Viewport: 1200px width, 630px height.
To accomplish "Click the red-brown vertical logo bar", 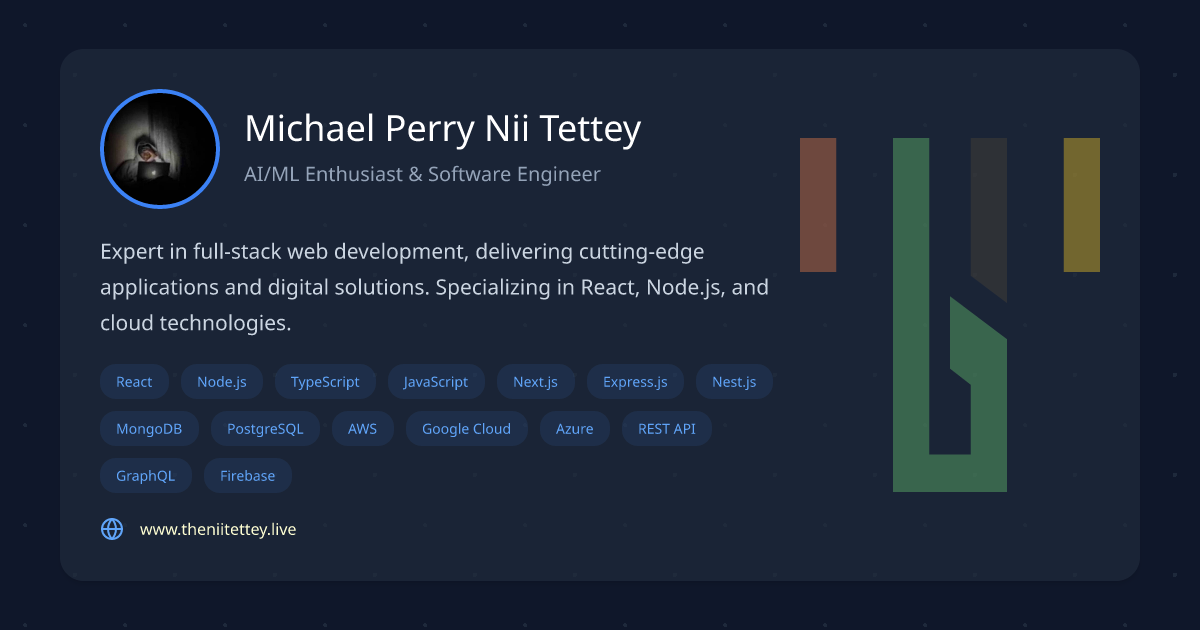I will click(x=818, y=205).
